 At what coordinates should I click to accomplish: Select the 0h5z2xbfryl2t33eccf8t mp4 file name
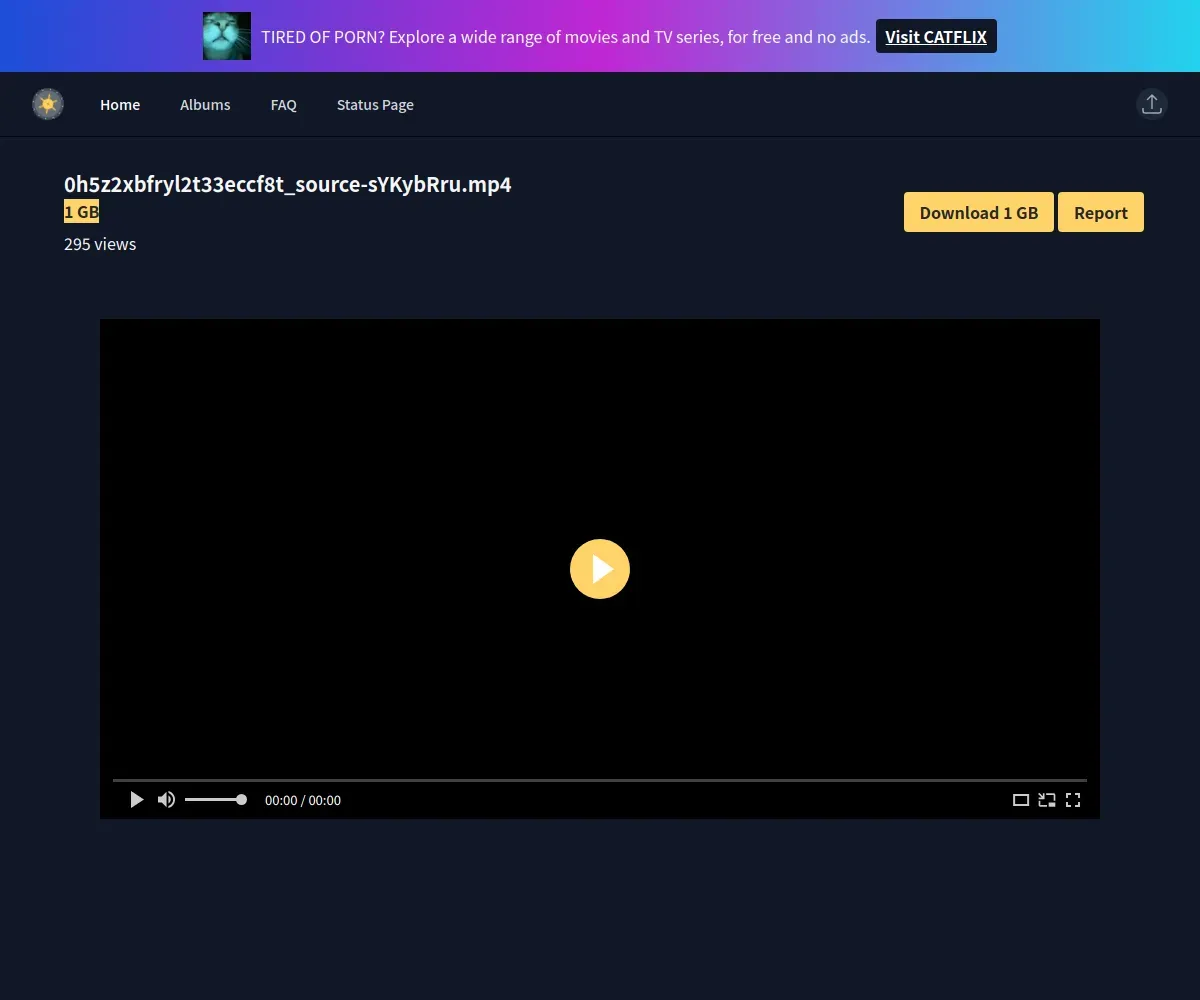(288, 185)
